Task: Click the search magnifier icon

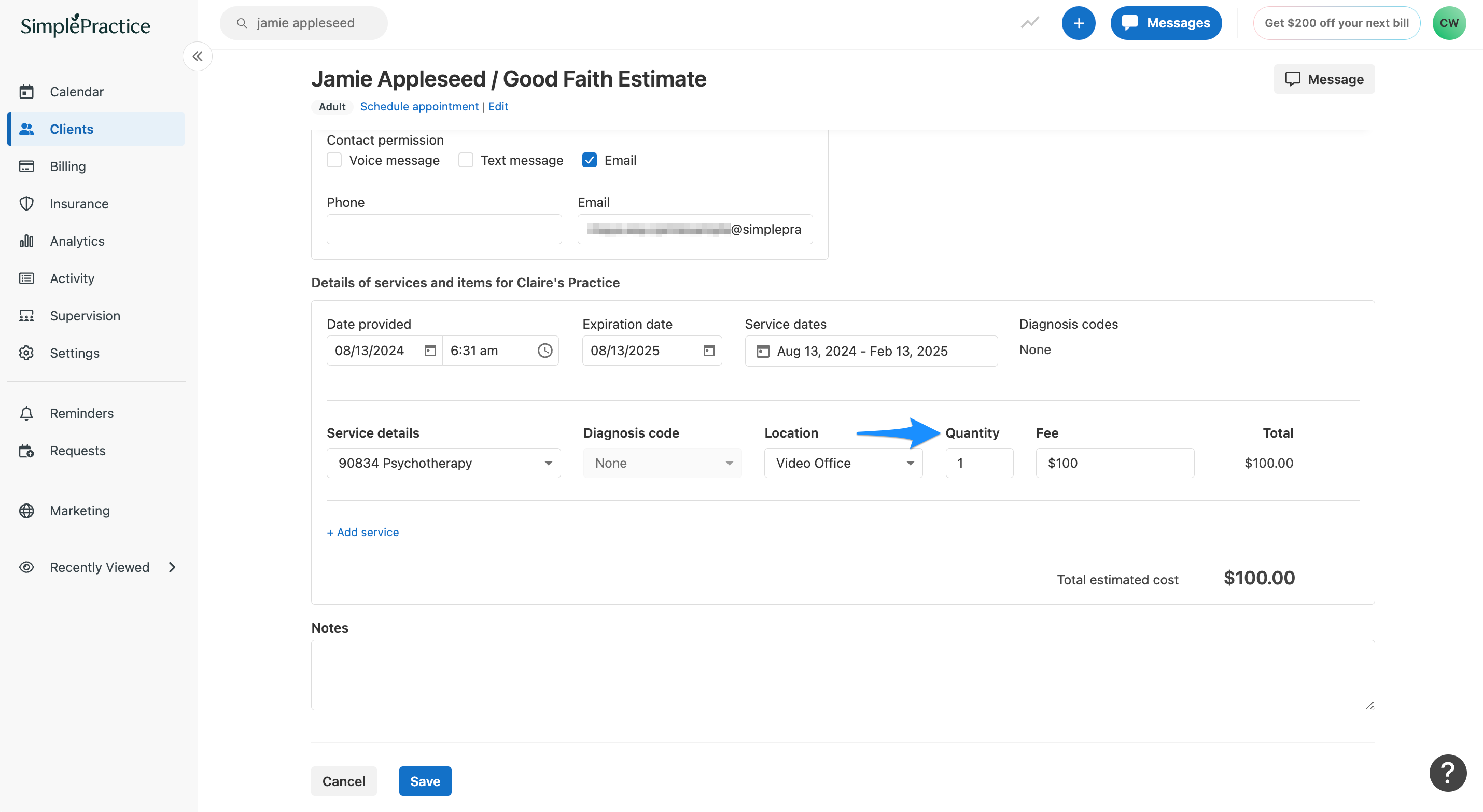Action: [x=242, y=23]
